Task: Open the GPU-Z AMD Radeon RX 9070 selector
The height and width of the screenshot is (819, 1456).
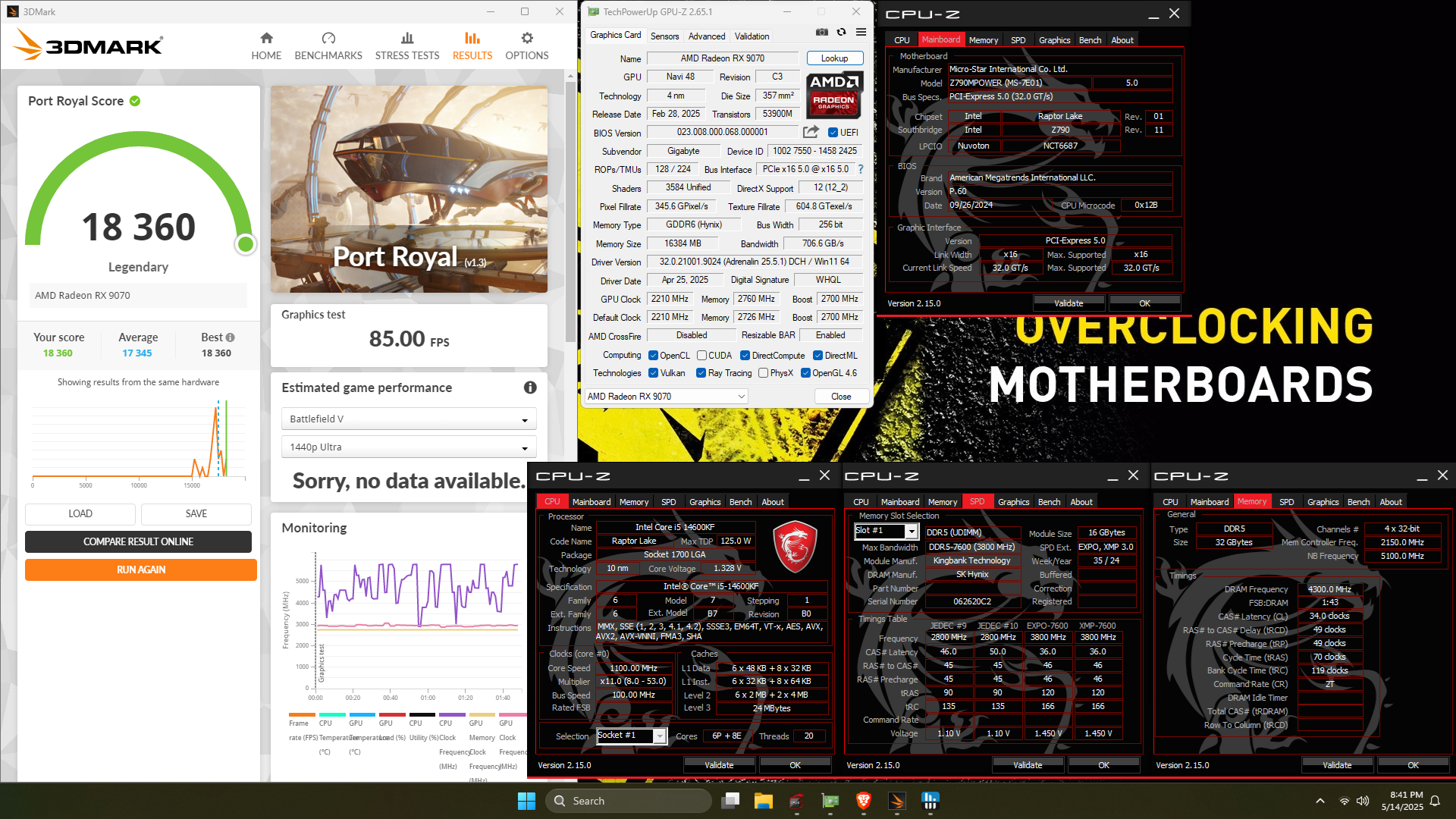Action: pos(666,397)
